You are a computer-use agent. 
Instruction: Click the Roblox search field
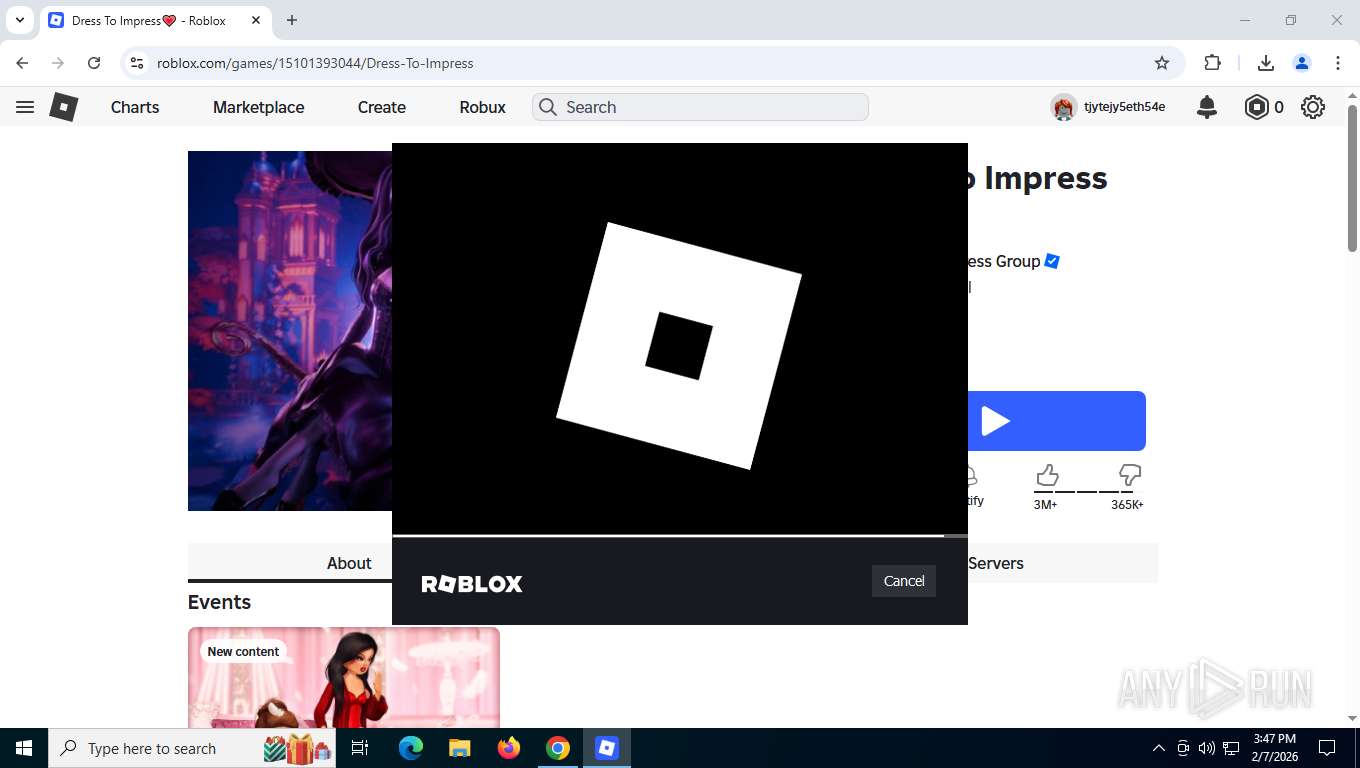[700, 107]
